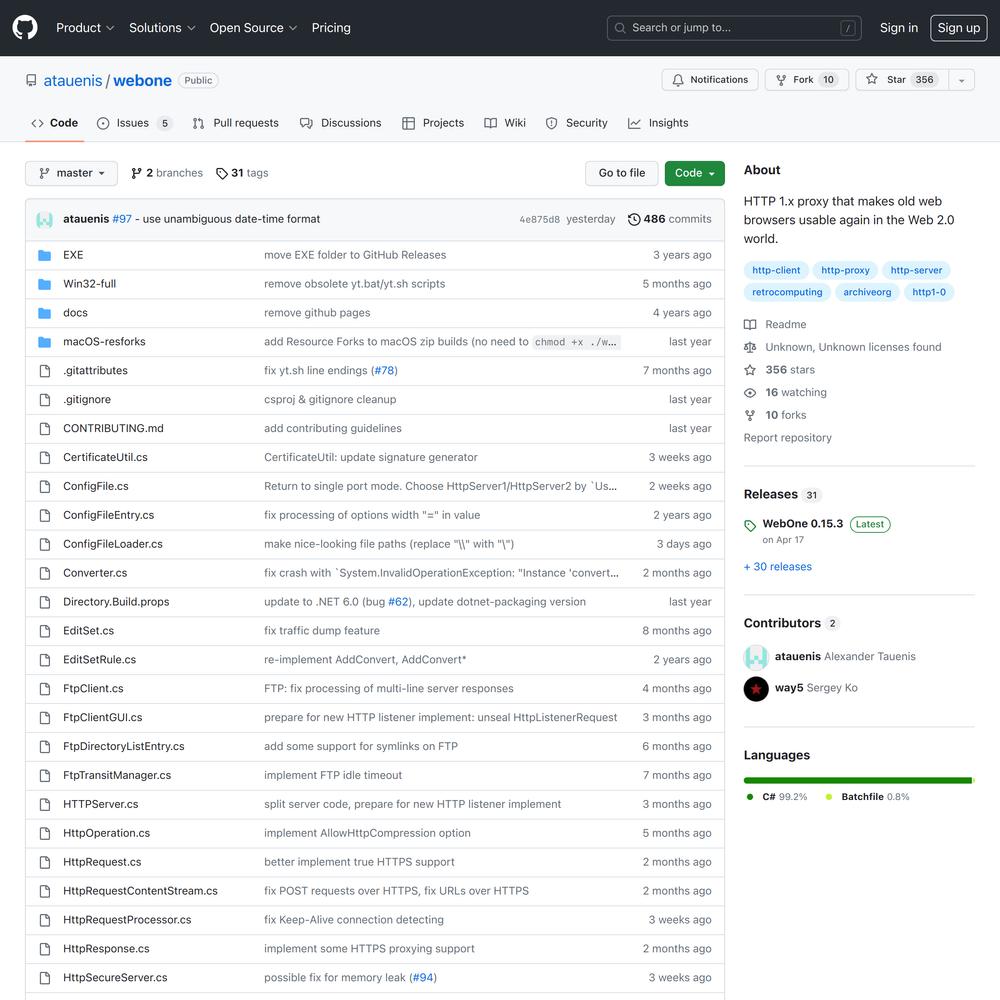Open the Pull requests tab

pyautogui.click(x=235, y=123)
